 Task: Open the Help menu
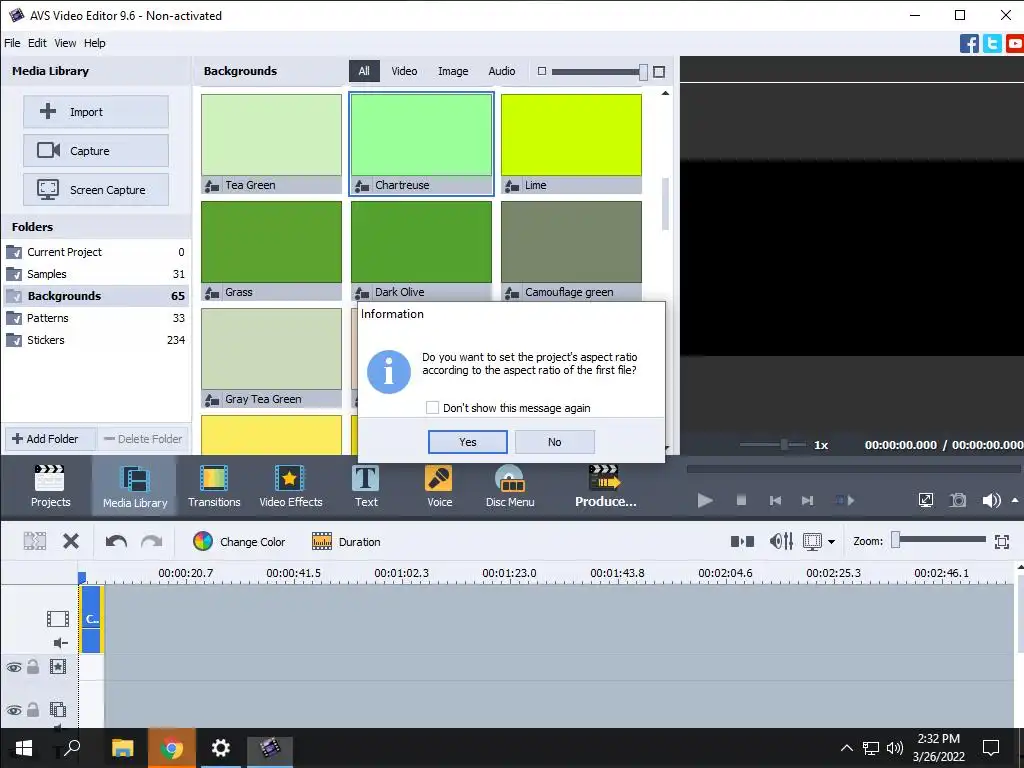tap(95, 43)
